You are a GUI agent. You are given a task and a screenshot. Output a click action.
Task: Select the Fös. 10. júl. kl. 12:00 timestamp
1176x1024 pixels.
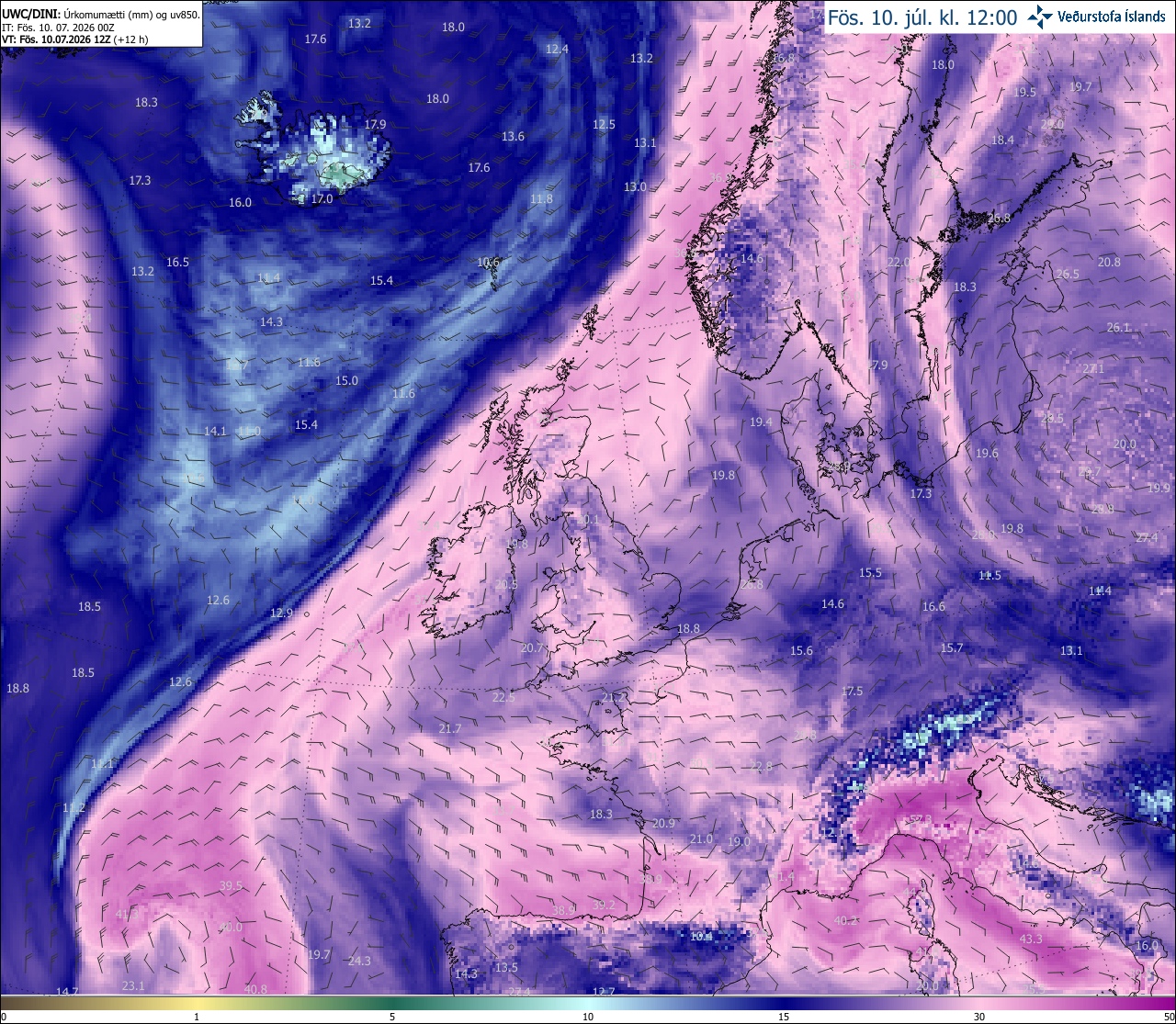(922, 17)
